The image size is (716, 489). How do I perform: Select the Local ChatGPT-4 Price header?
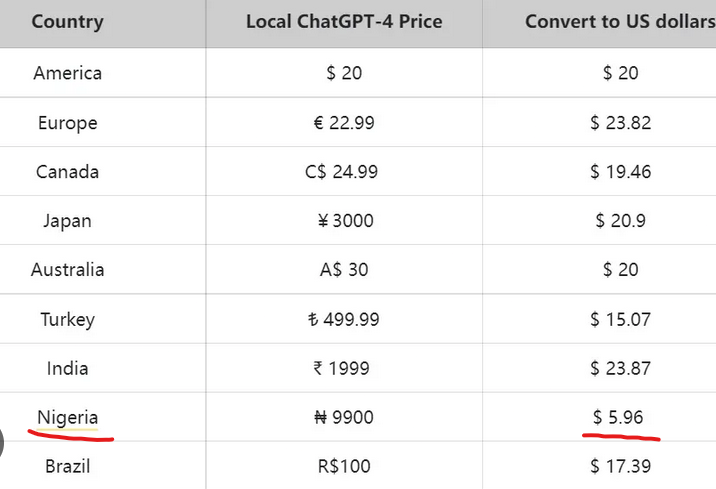(x=344, y=21)
